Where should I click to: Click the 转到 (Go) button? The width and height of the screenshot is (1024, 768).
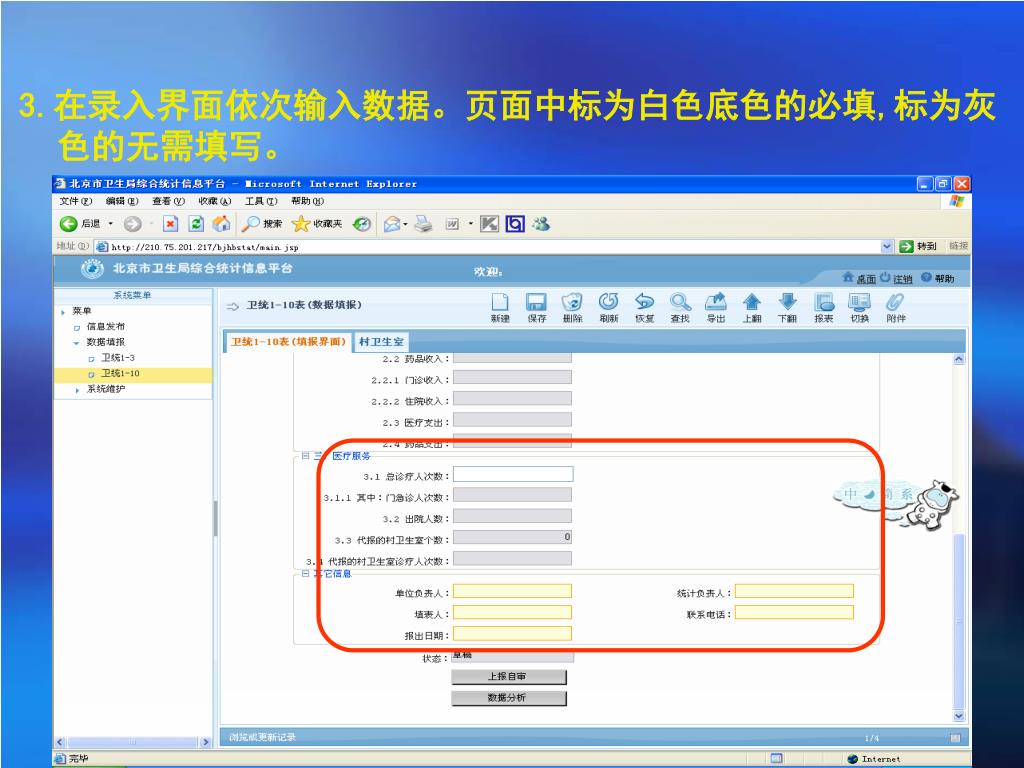[918, 246]
